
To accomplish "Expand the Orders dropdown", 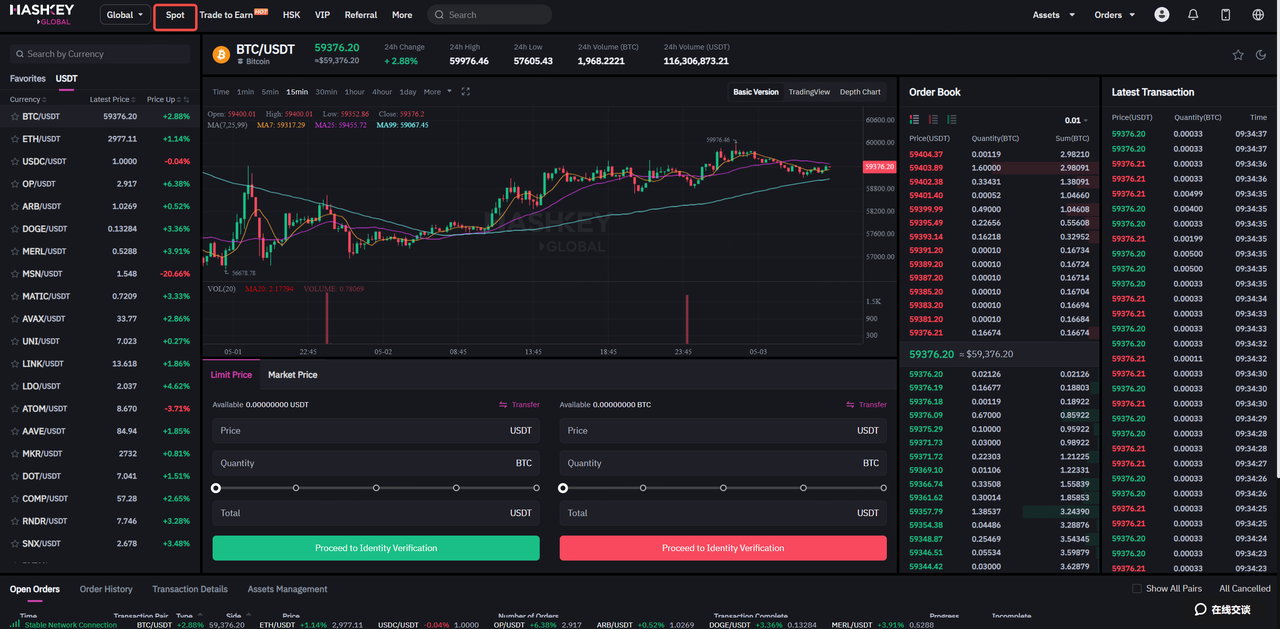I will (x=1115, y=15).
